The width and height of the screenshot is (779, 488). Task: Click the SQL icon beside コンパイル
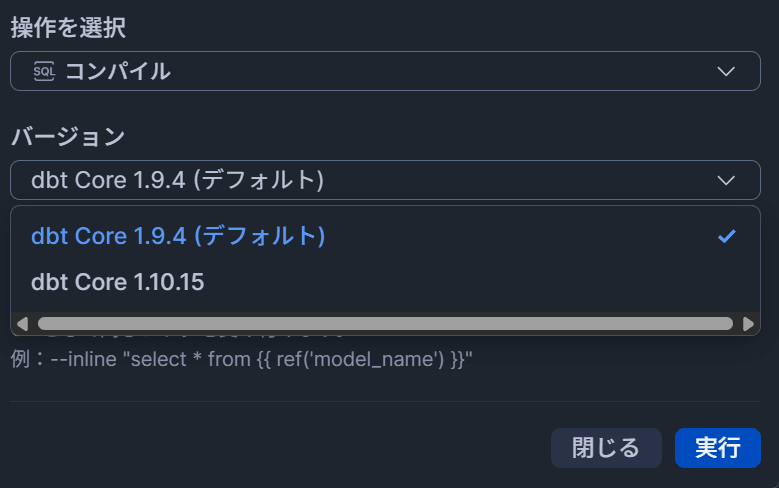pos(44,71)
